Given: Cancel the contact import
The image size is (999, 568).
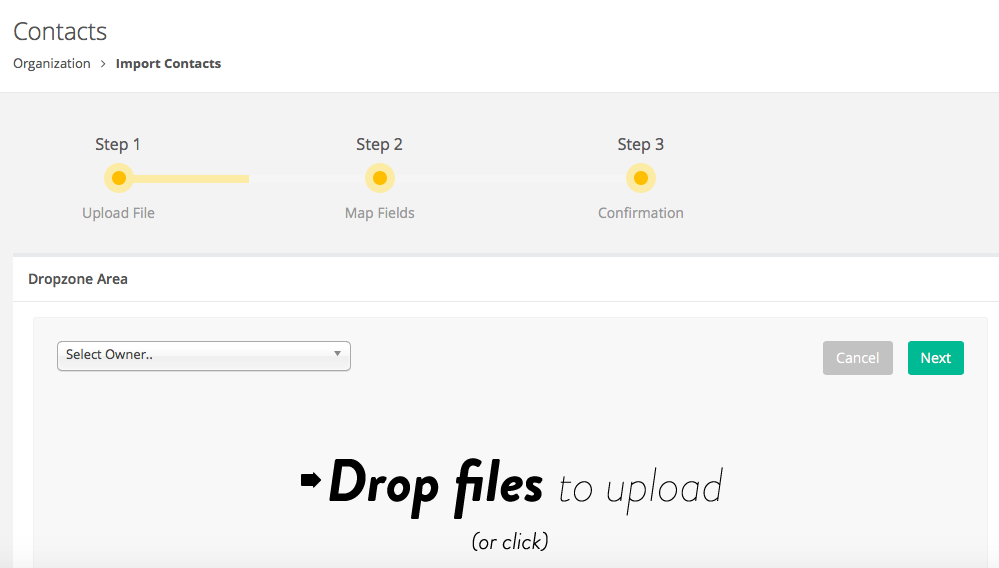Looking at the screenshot, I should [858, 358].
